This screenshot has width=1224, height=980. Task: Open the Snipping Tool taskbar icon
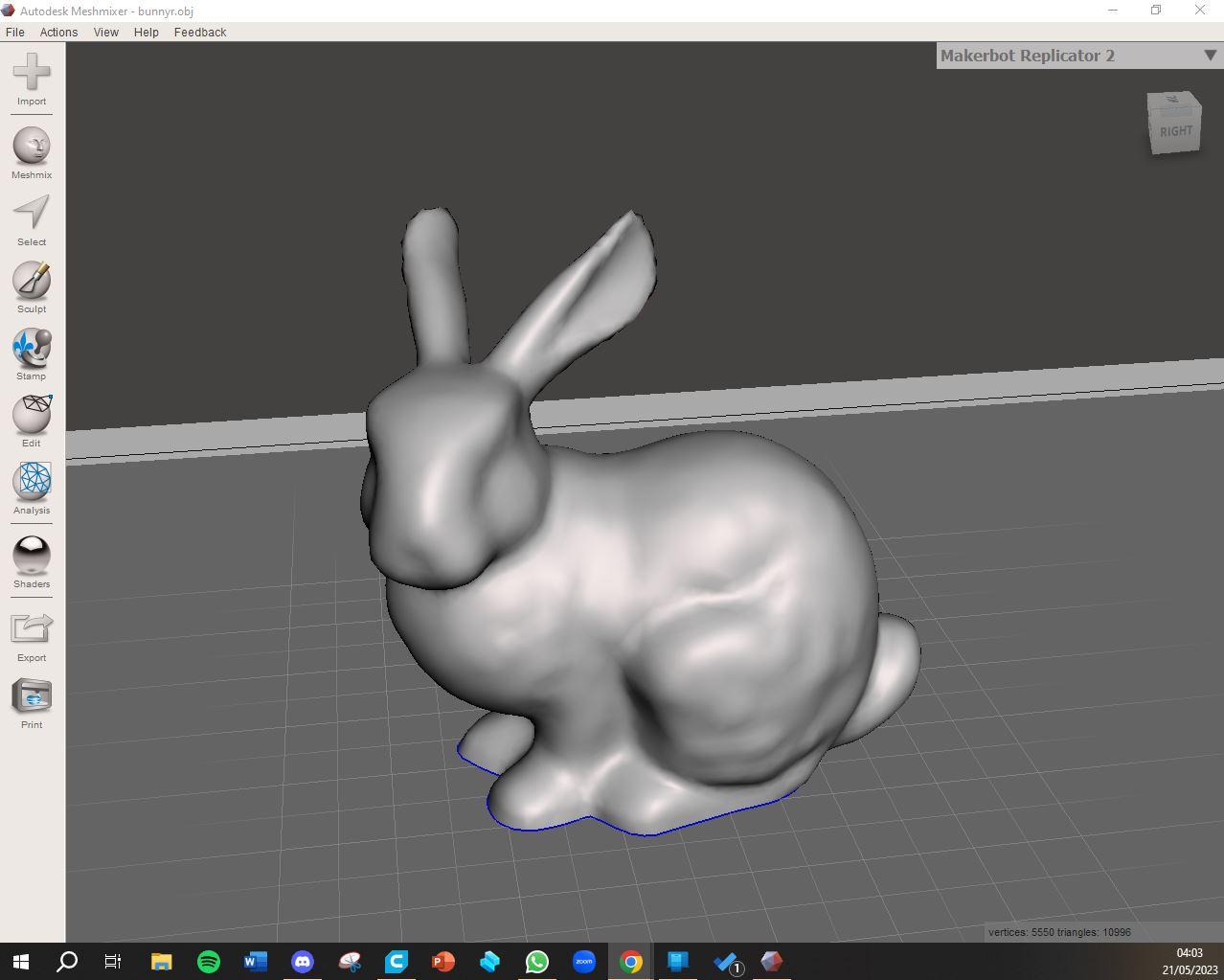click(349, 961)
